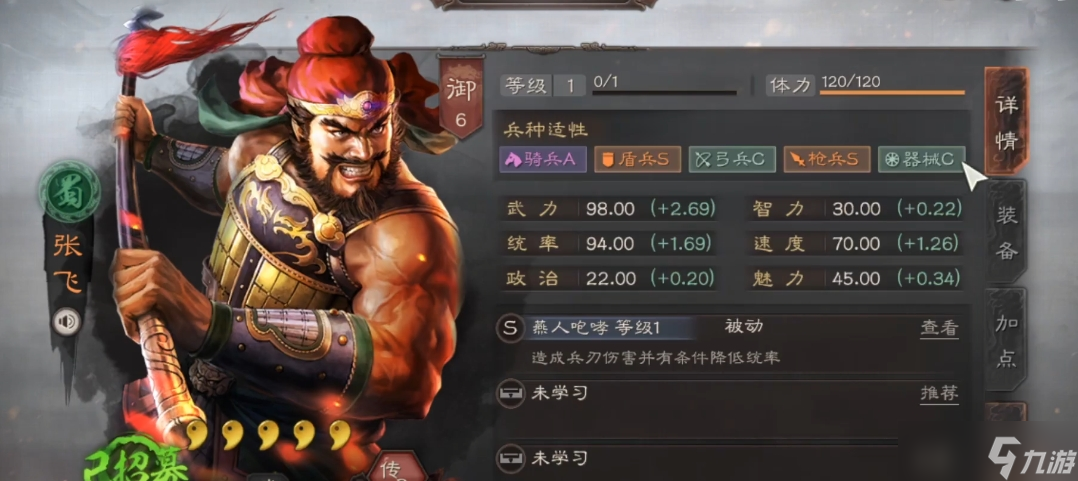The height and width of the screenshot is (481, 1078).
Task: Click 查看 to view skill details
Action: tap(939, 328)
